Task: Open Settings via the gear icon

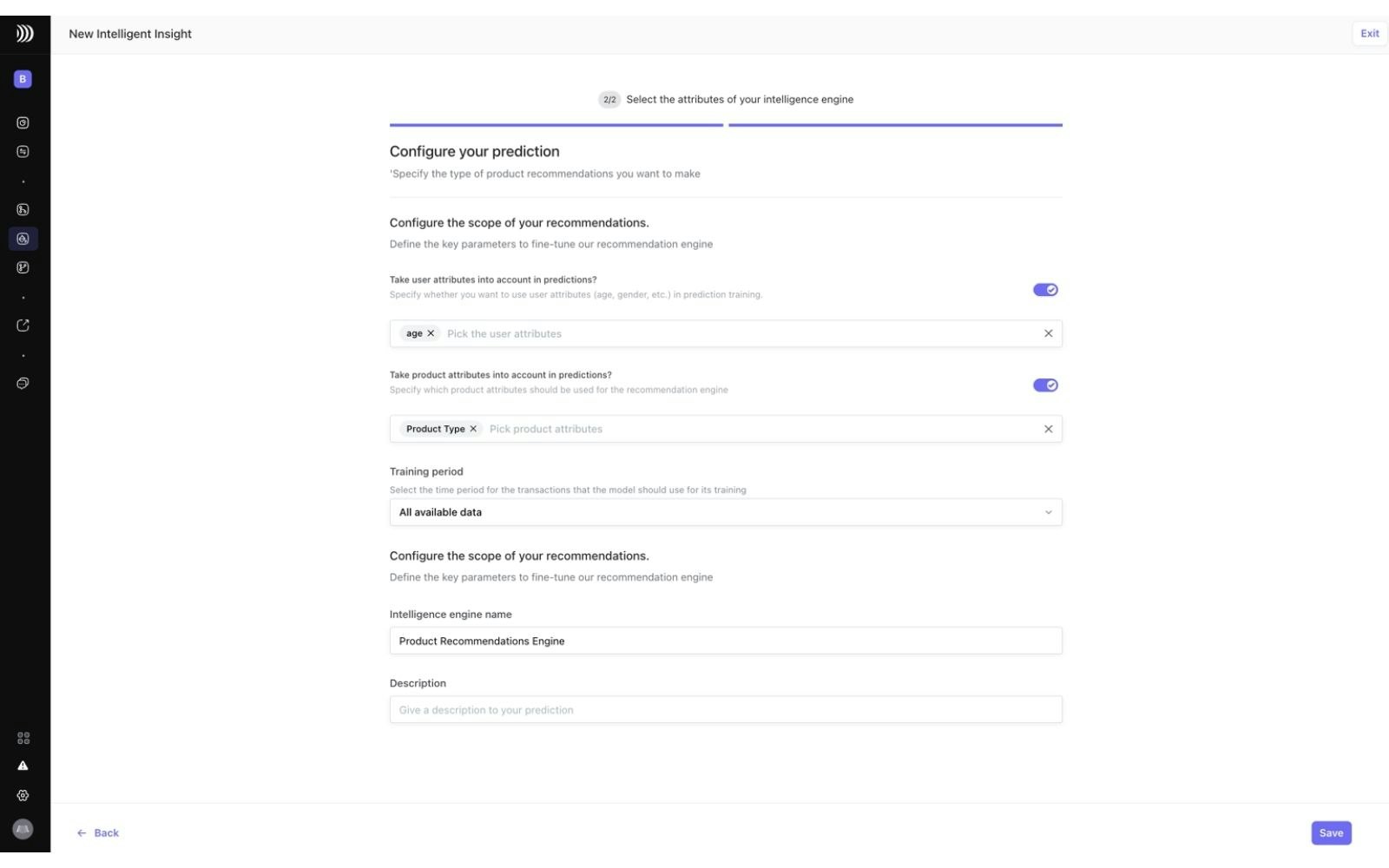Action: coord(23,794)
